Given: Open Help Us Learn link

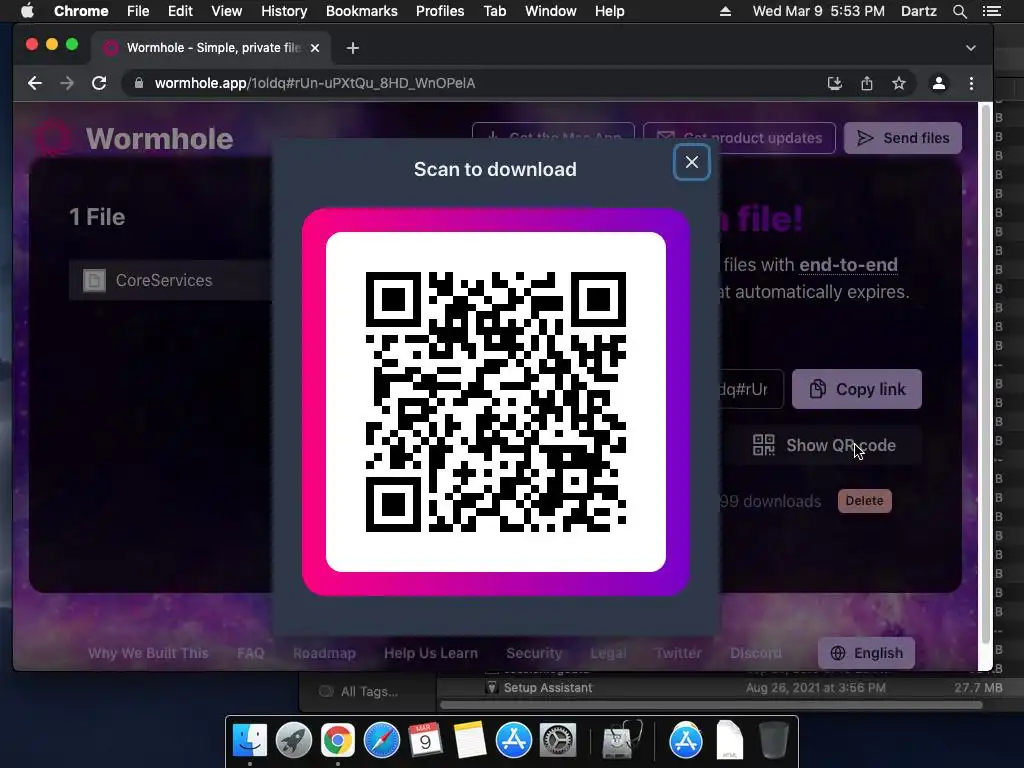Looking at the screenshot, I should pos(431,653).
